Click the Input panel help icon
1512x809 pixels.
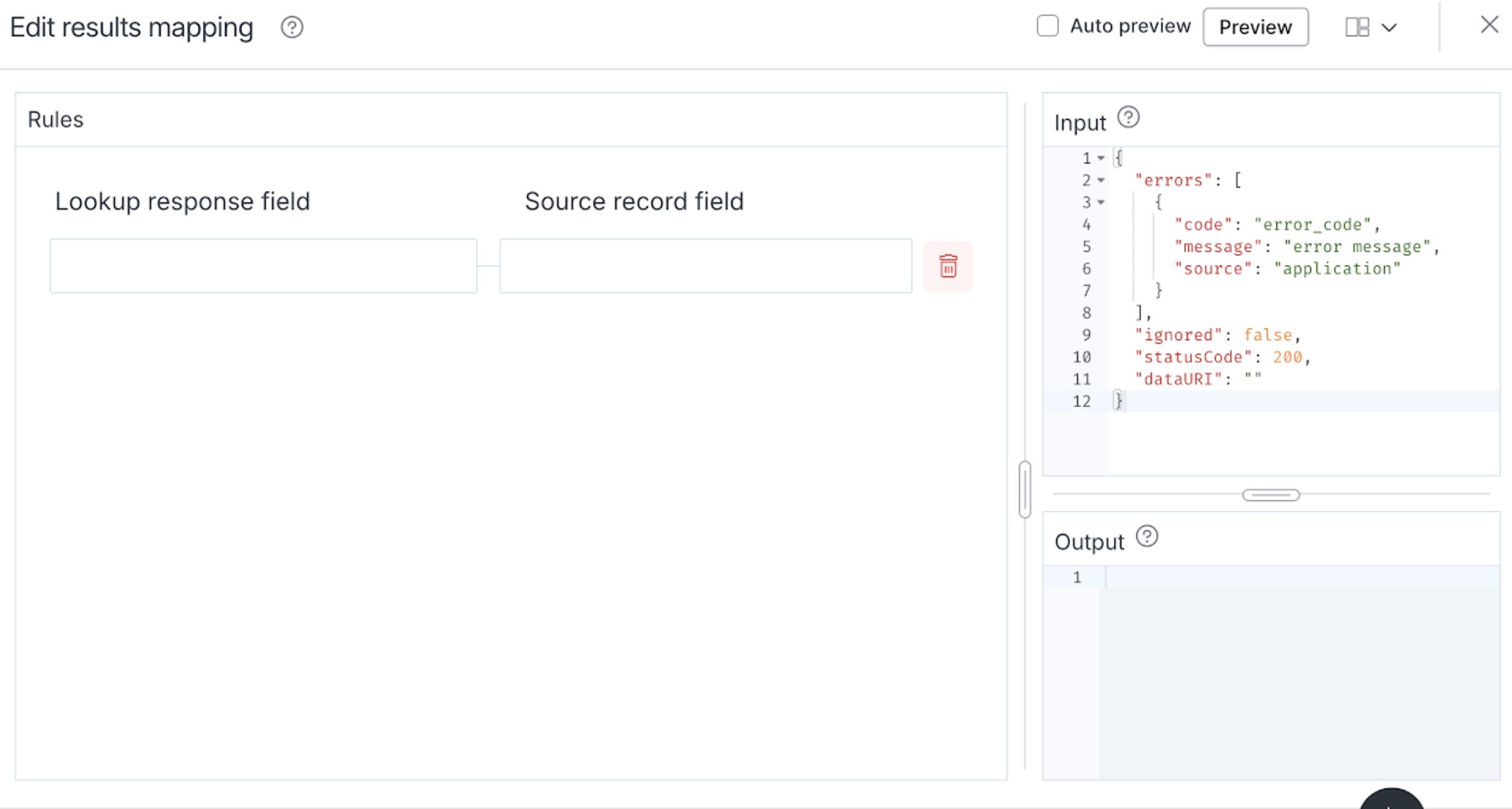point(1129,117)
